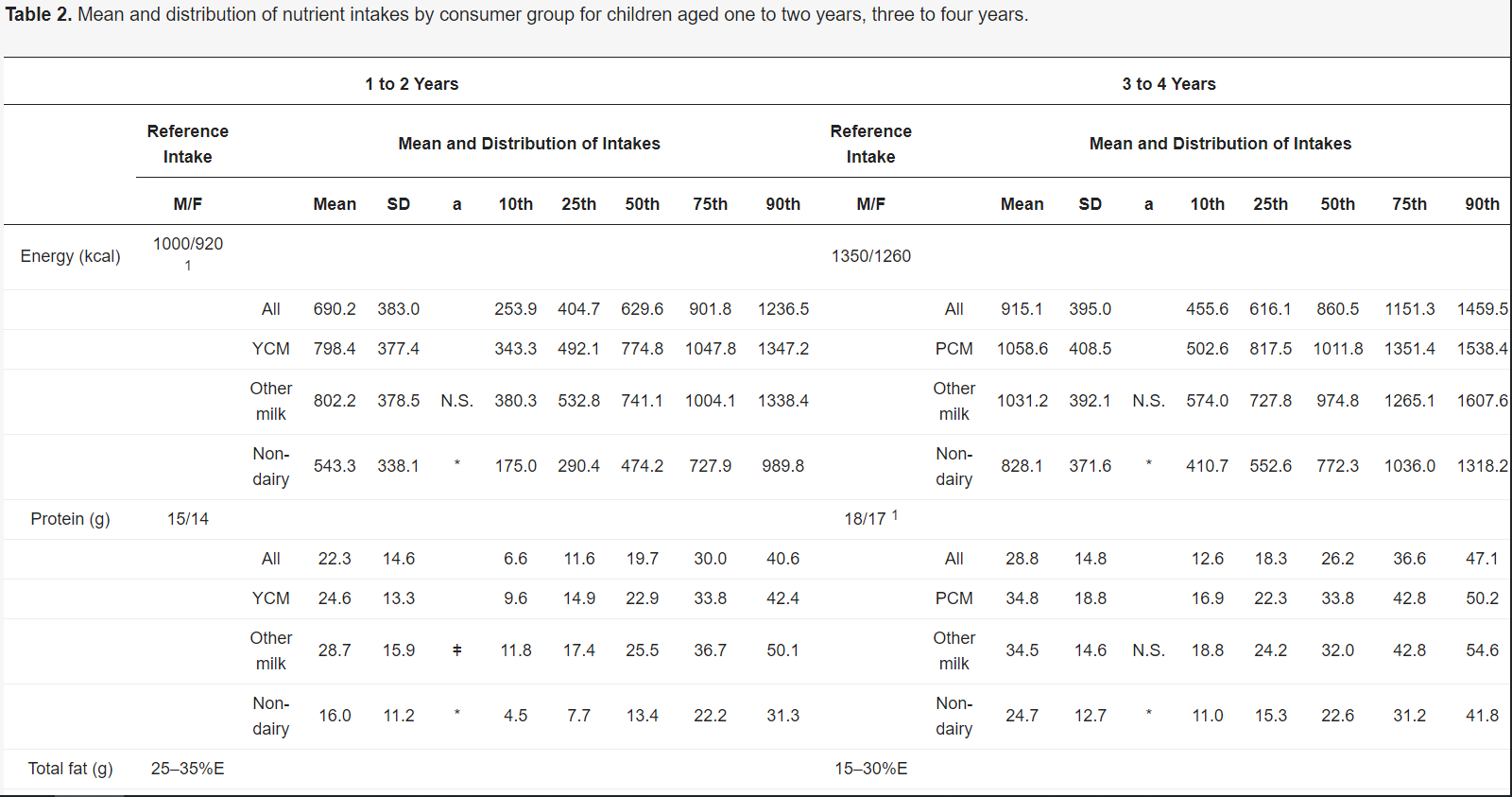Image resolution: width=1512 pixels, height=797 pixels.
Task: Click the non-dairy protein mean 16.0
Action: 335,716
